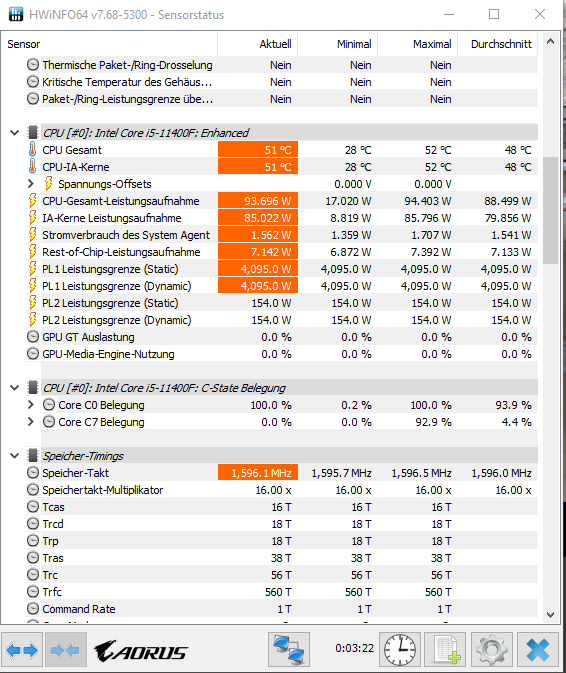This screenshot has width=566, height=673.
Task: Collapse the Intel Core i5-11400F Enhanced group
Action: click(x=15, y=133)
